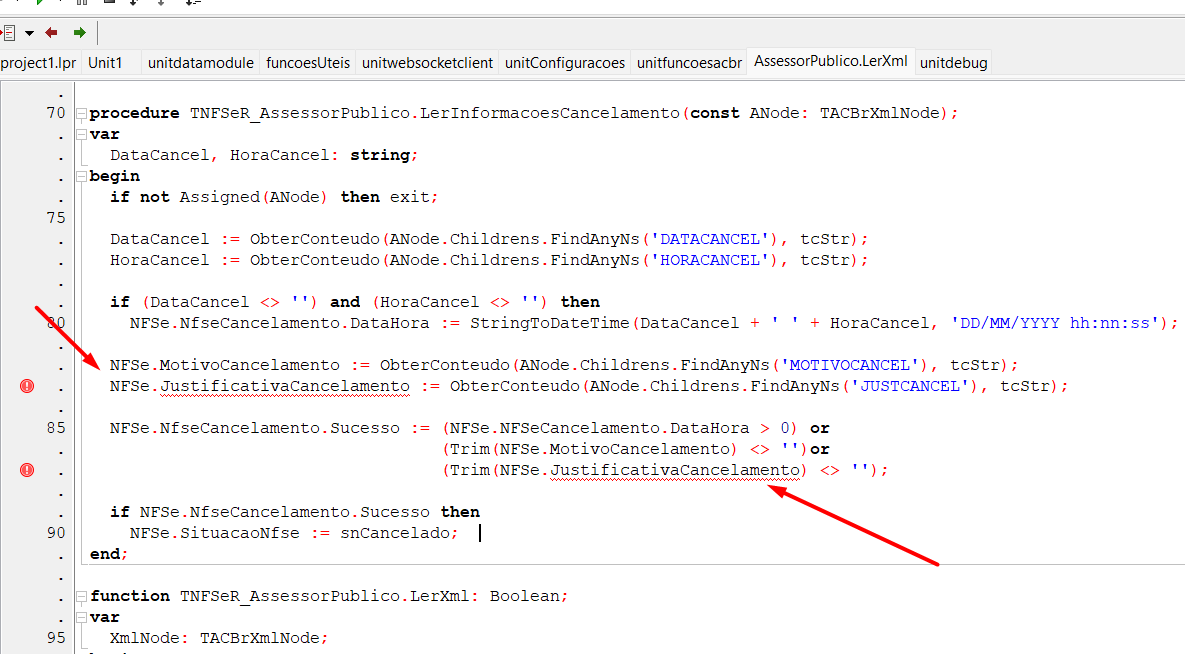
Task: Click line number 95 in the gutter
Action: pos(56,638)
